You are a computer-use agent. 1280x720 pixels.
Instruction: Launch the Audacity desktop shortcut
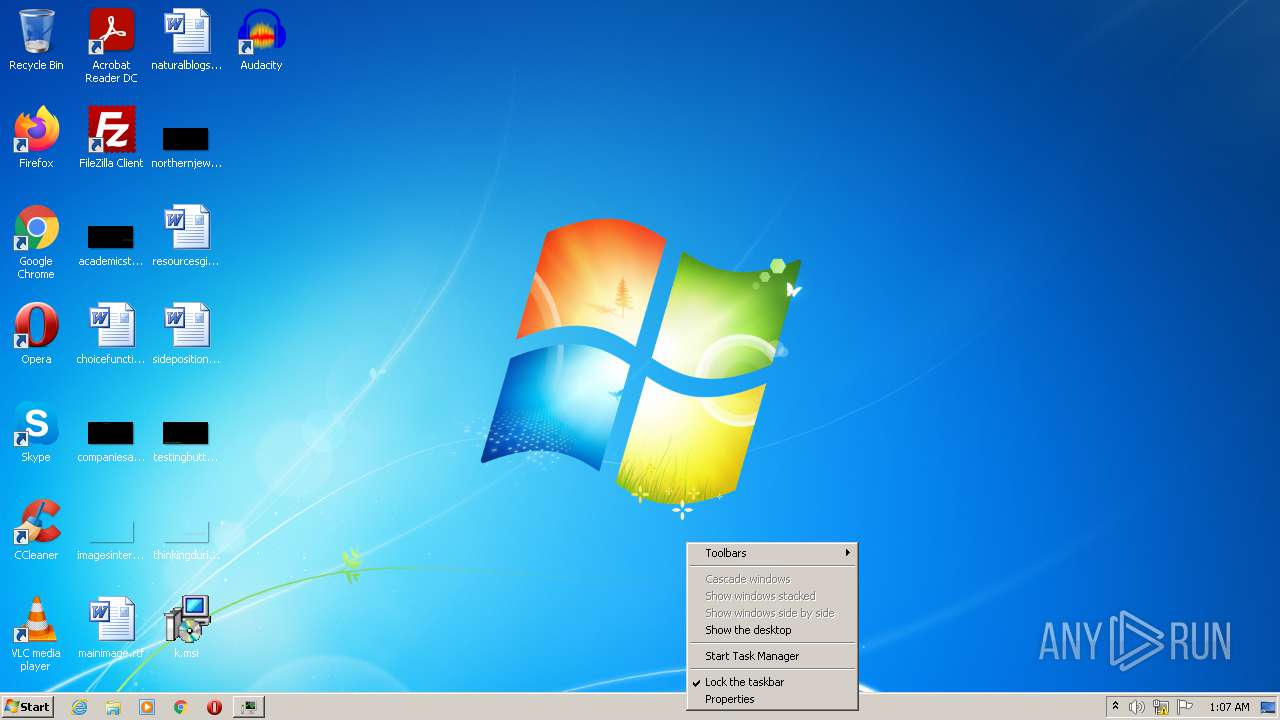pos(261,40)
